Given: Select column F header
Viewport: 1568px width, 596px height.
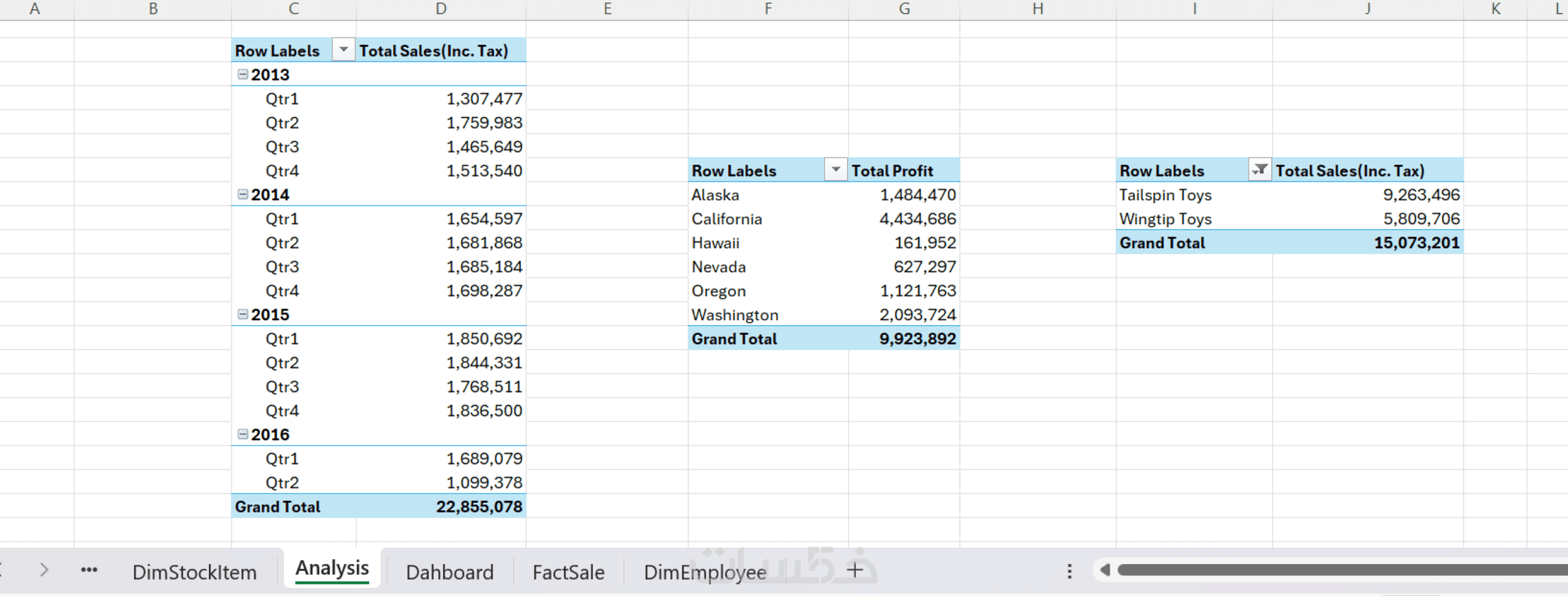Looking at the screenshot, I should pos(768,9).
